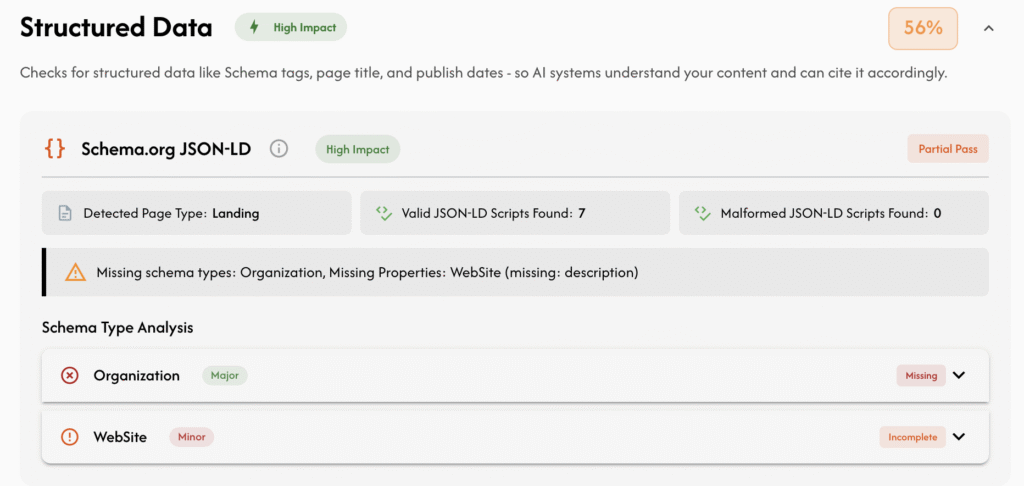Click the High Impact tag next to Schema.org JSON-LD
The width and height of the screenshot is (1024, 486).
357,149
